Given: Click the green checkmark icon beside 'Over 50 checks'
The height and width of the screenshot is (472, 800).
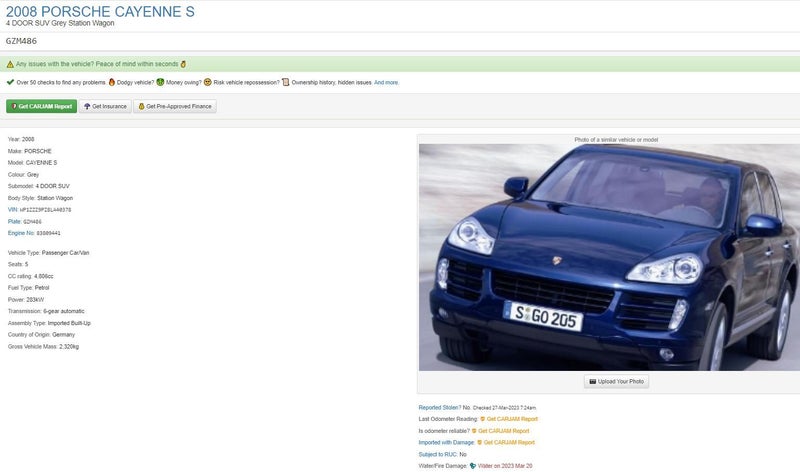Looking at the screenshot, I should [10, 82].
